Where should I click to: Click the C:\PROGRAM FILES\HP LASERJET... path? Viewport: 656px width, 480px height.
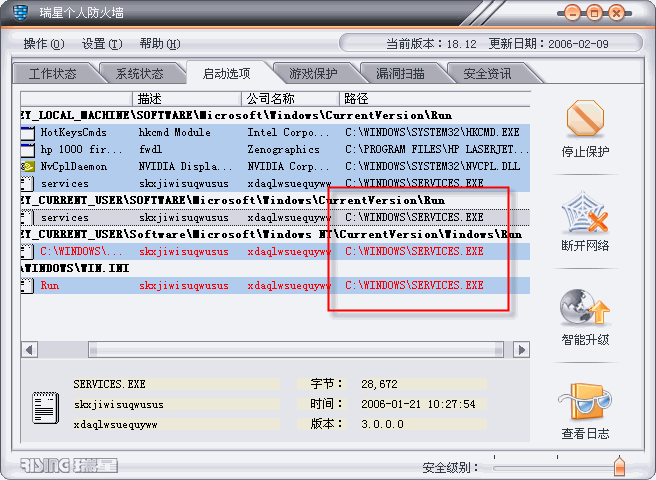pyautogui.click(x=437, y=149)
